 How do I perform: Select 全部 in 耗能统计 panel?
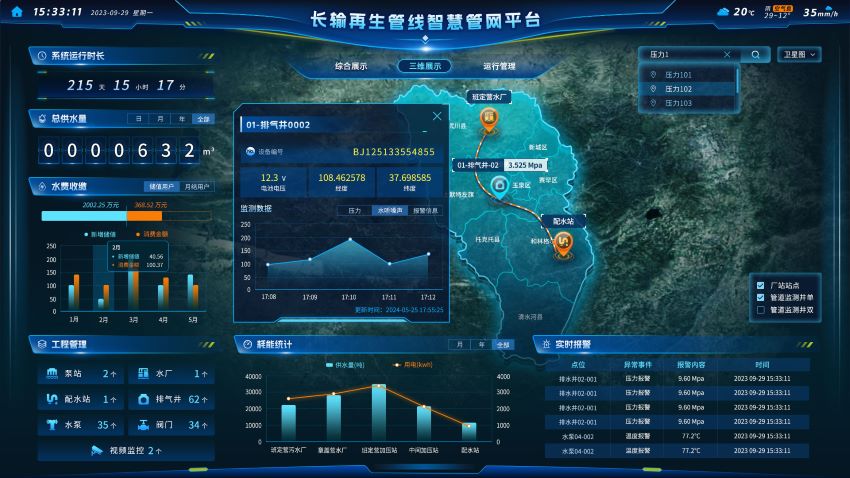point(503,345)
